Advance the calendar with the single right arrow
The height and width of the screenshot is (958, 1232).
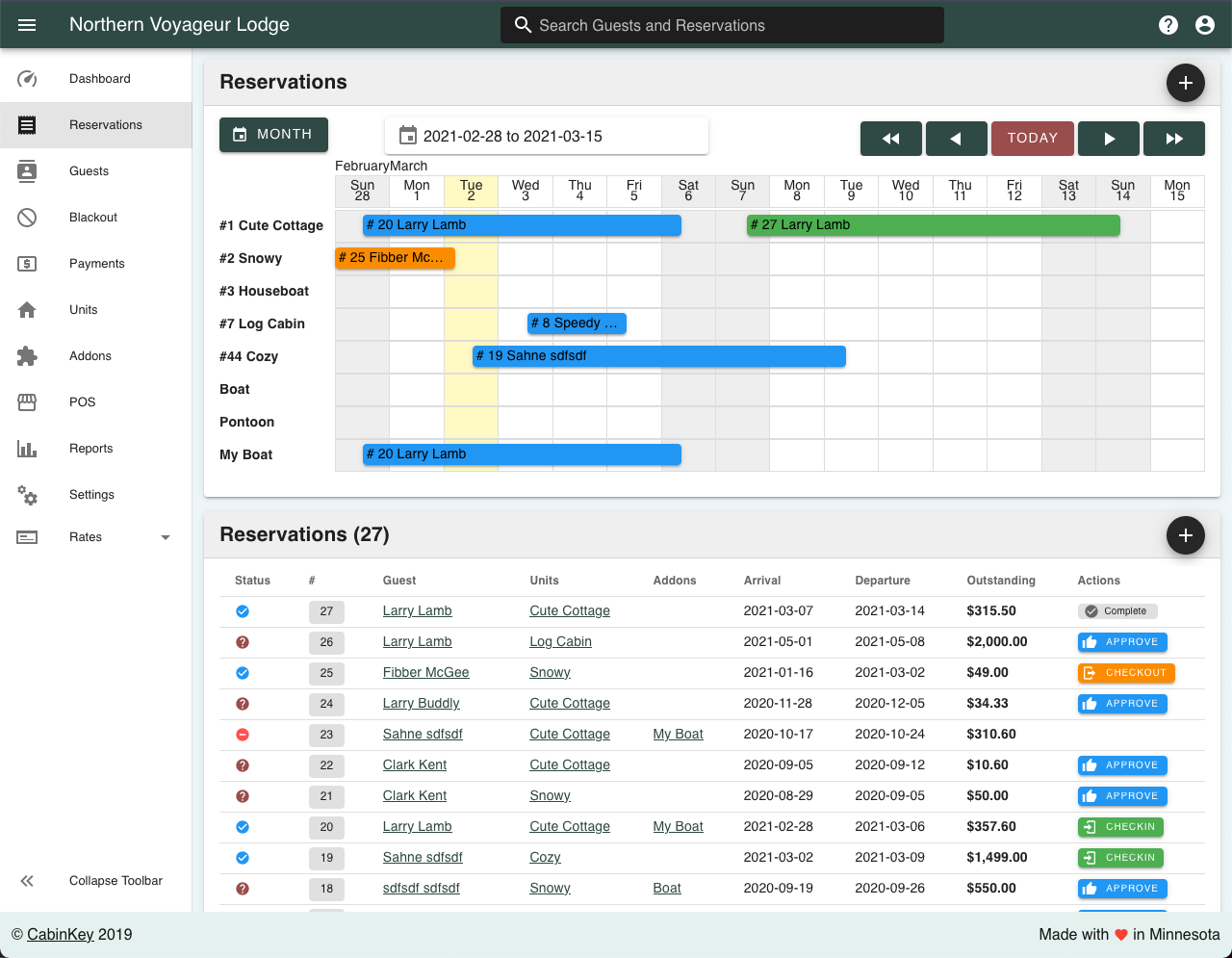click(1109, 139)
